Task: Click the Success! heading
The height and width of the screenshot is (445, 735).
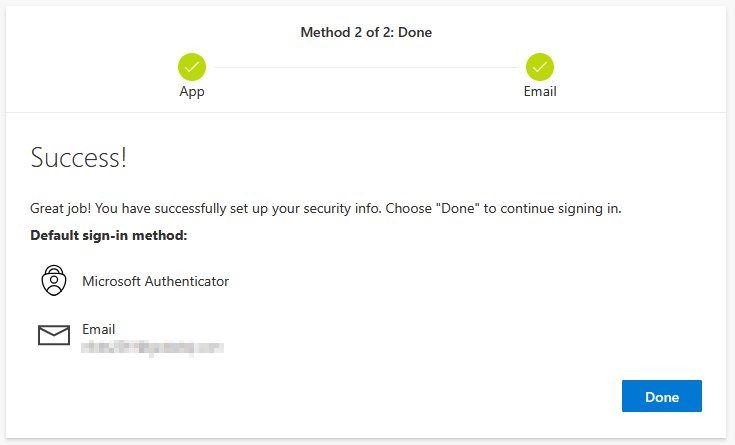Action: 79,158
